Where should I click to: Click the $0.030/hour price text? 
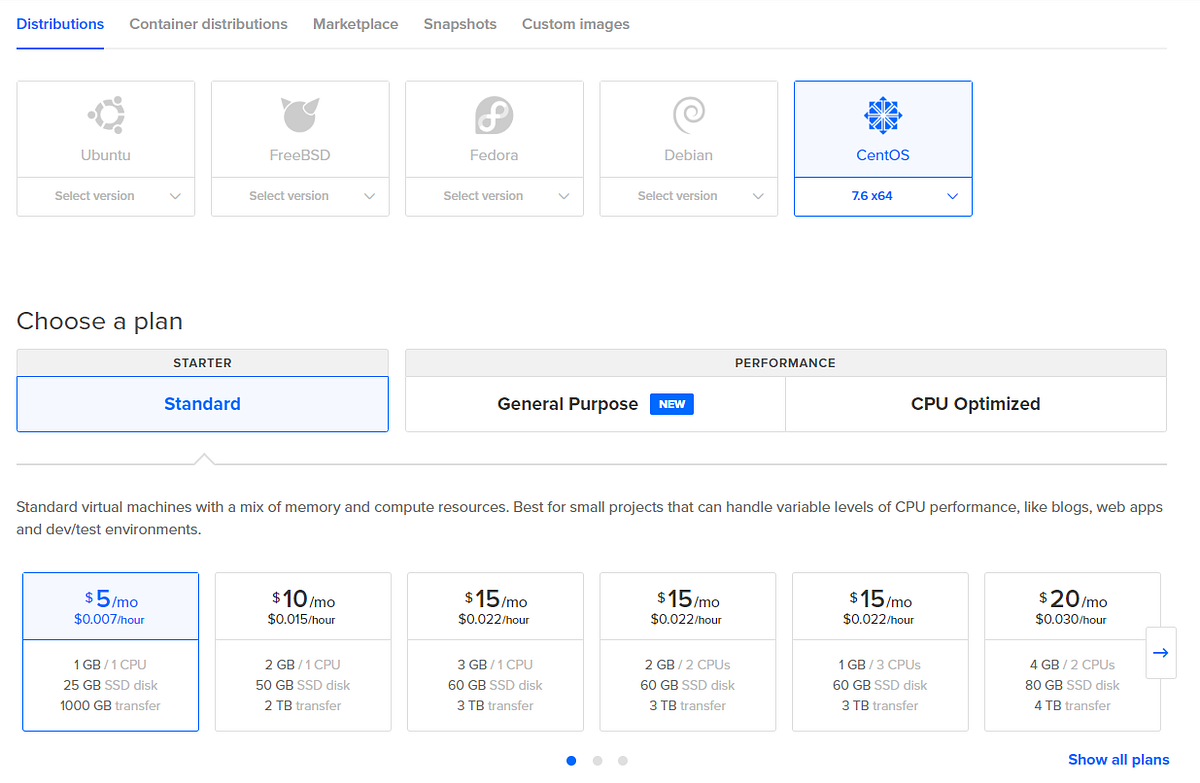(1071, 620)
